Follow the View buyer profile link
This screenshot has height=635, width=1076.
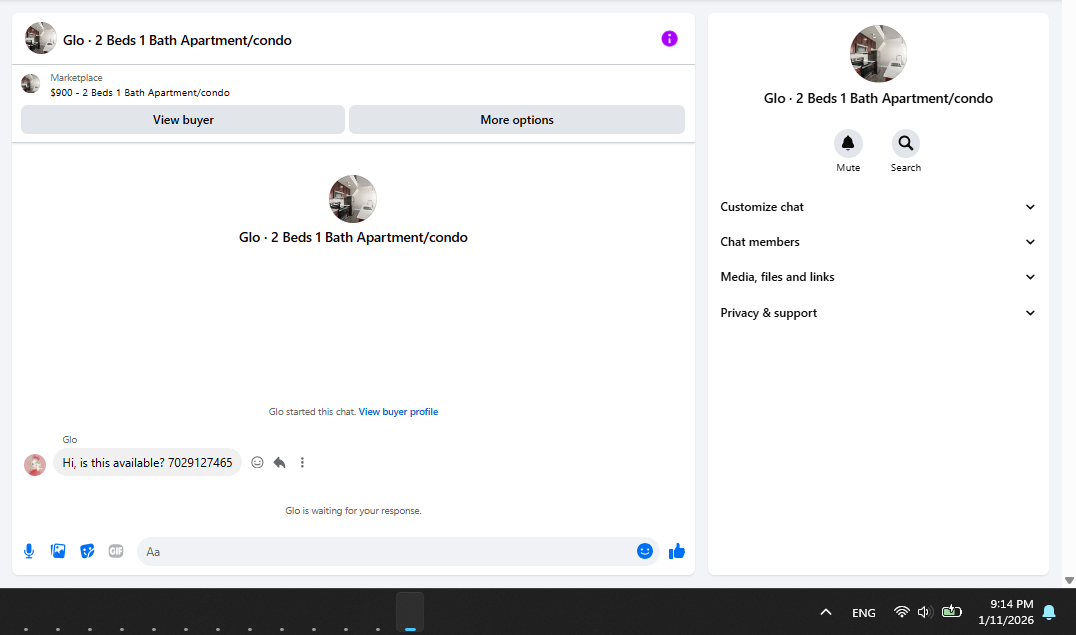coord(398,412)
